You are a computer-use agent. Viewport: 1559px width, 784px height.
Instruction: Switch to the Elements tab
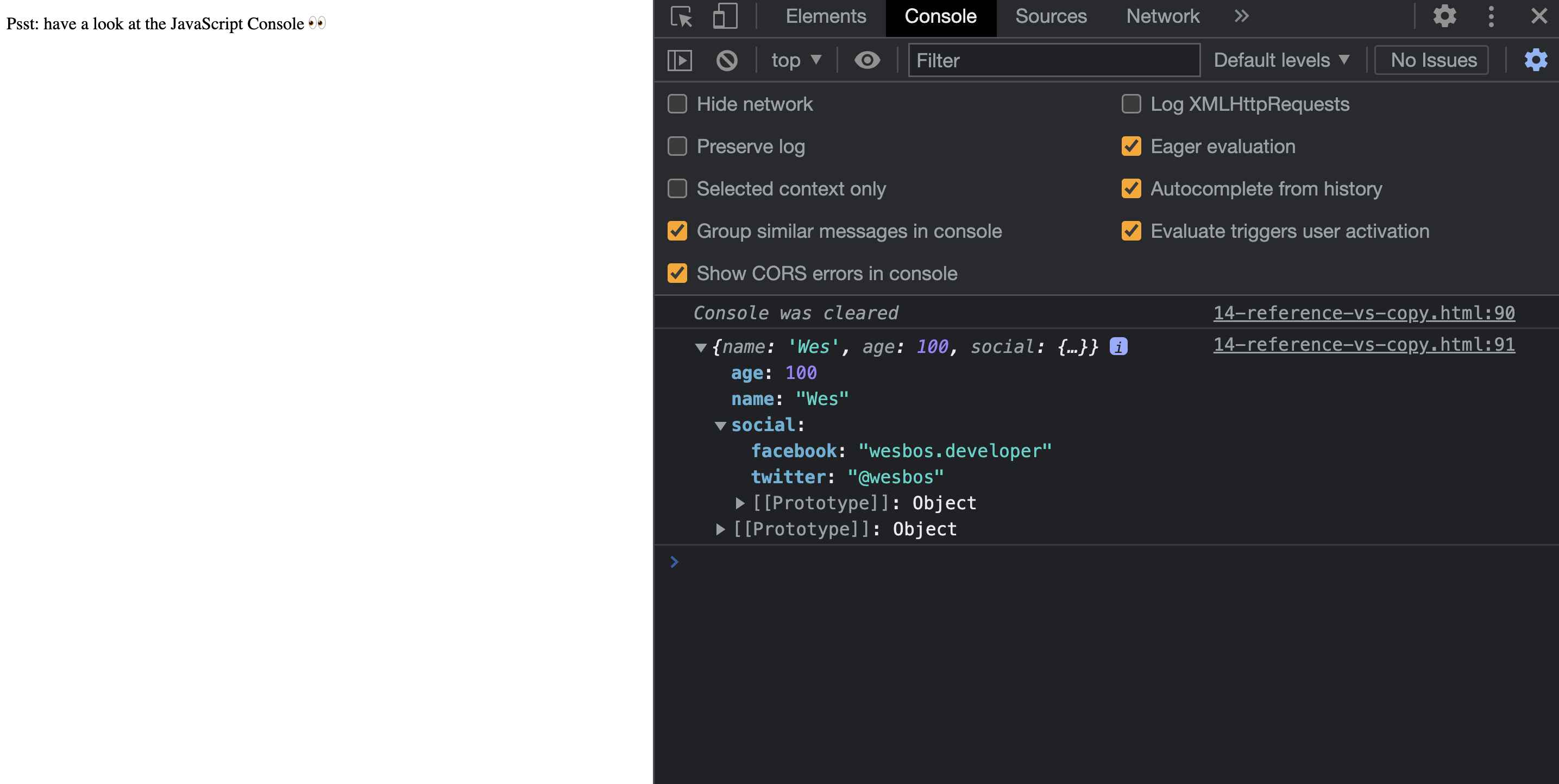[826, 16]
